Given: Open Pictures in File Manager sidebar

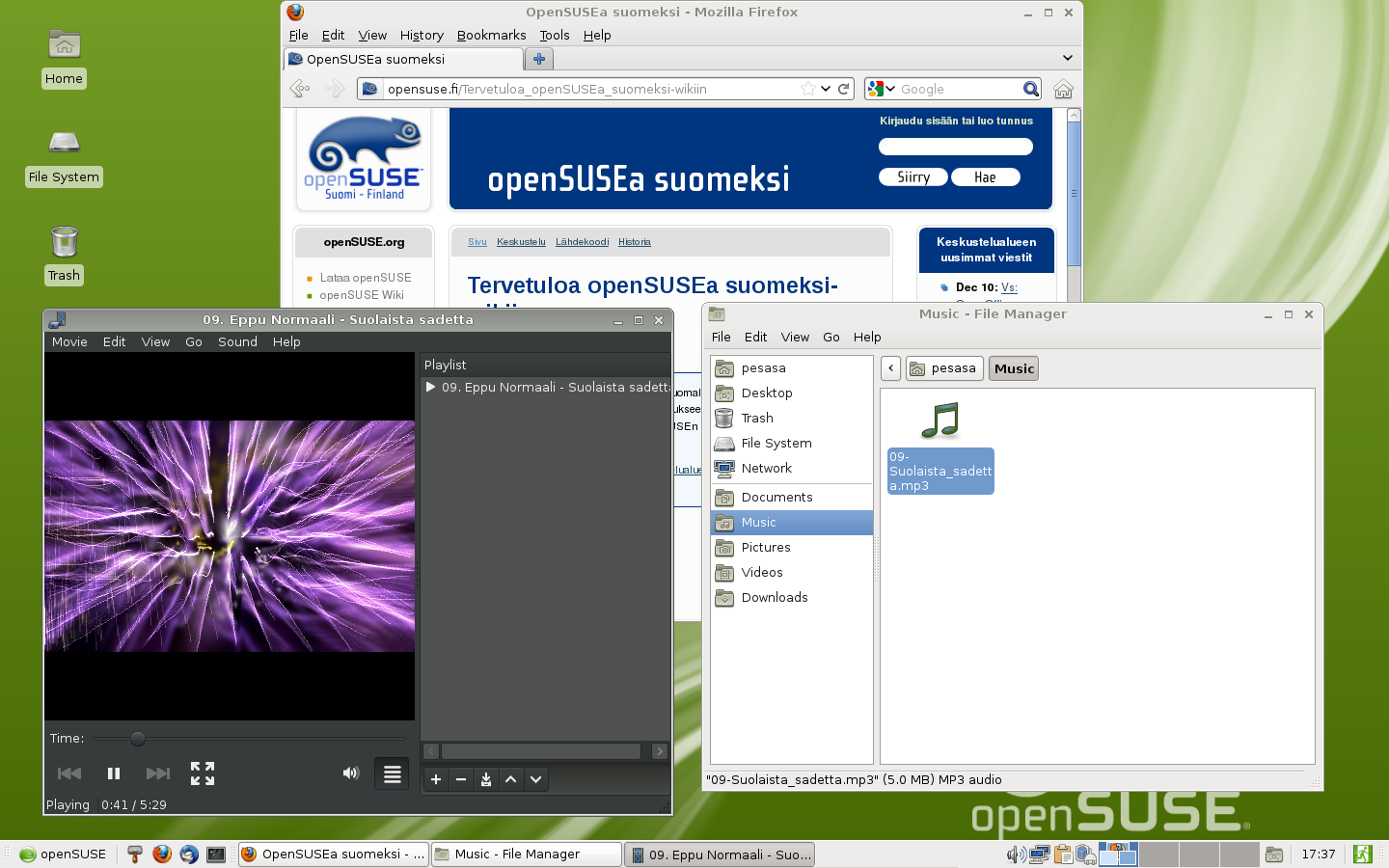Looking at the screenshot, I should [792, 547].
